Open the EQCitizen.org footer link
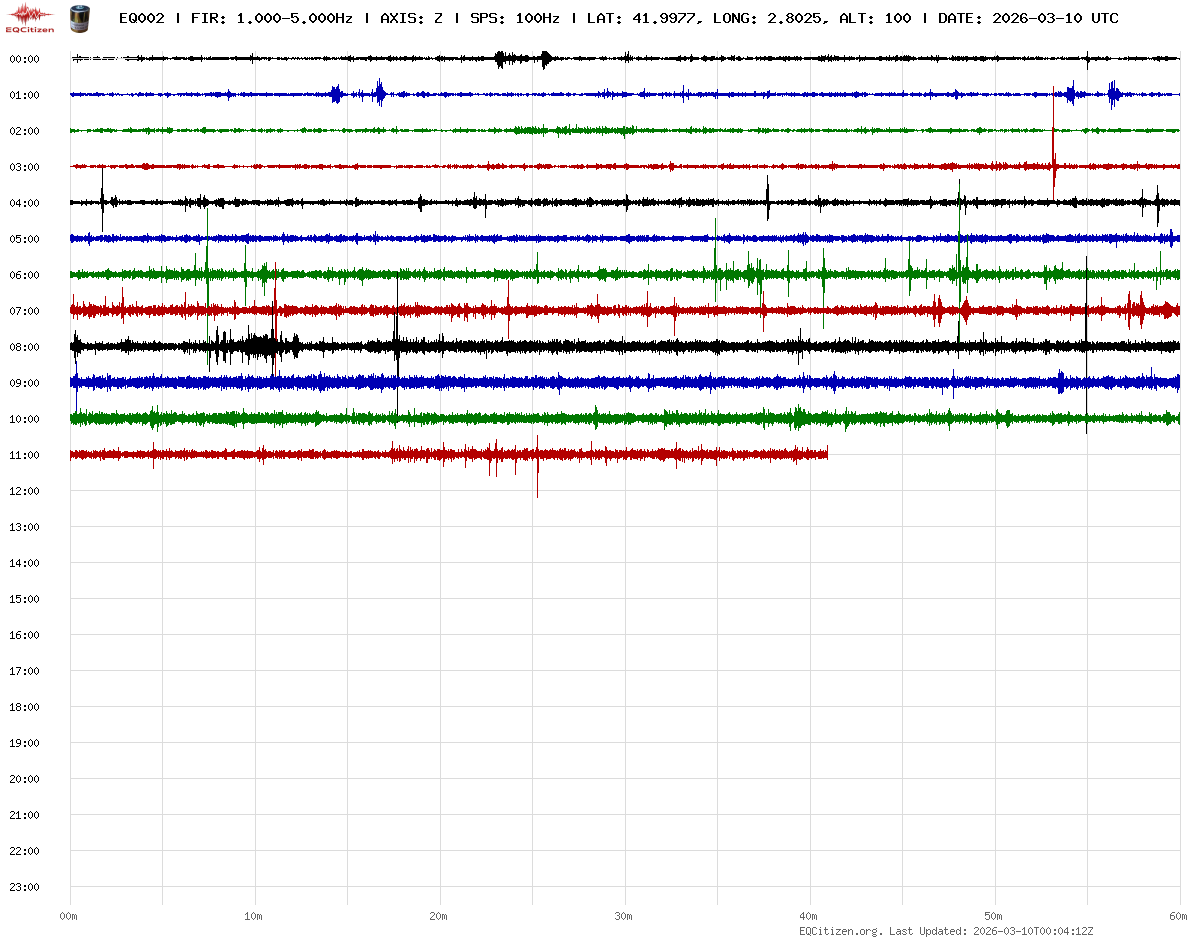This screenshot has width=1200, height=940. tap(841, 931)
